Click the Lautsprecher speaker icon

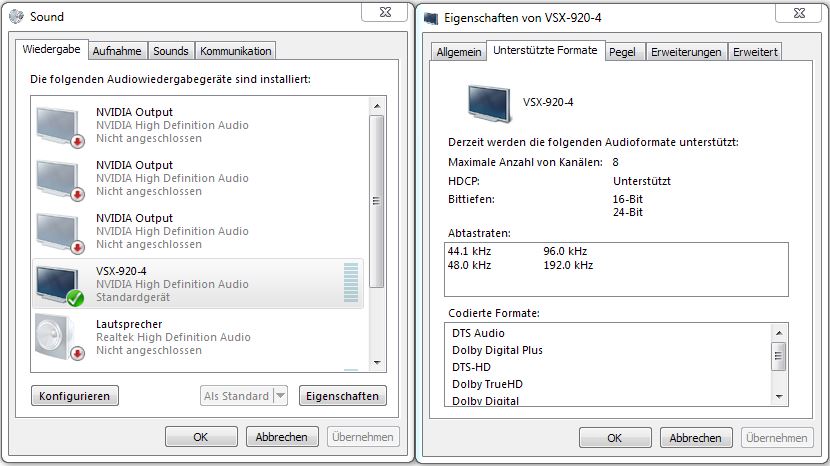[x=59, y=337]
